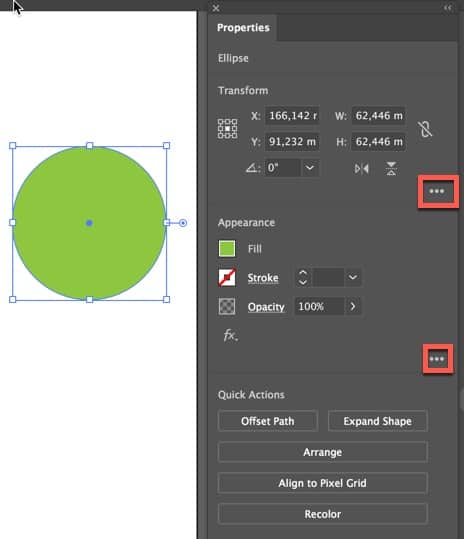Open more Transform options ellipsis
464x539 pixels.
pos(437,191)
